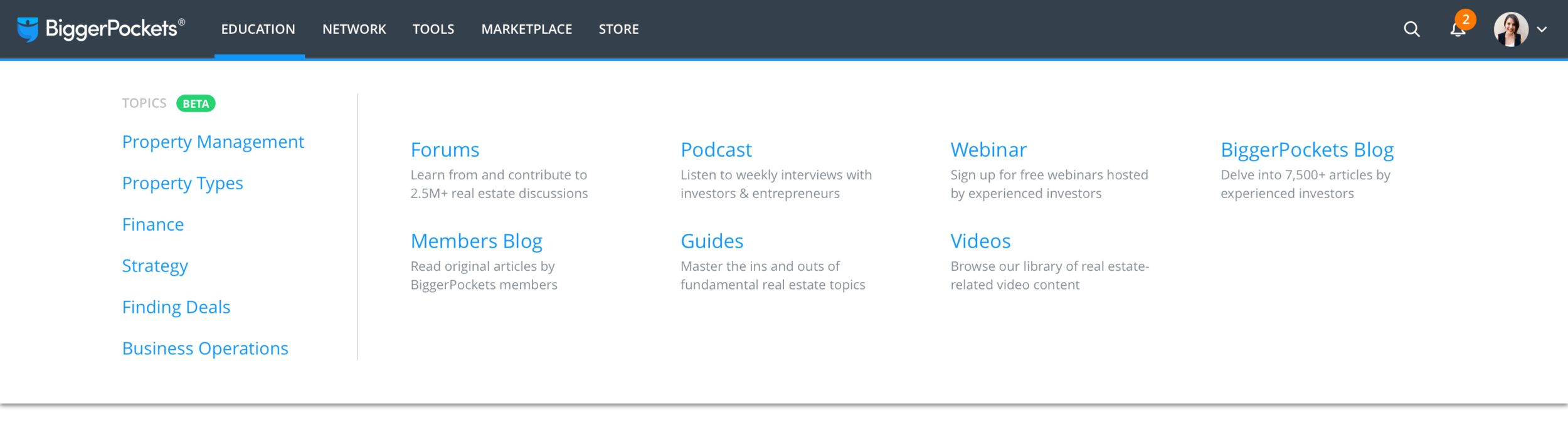Open the Members Blog
Screen dimensions: 1568x435
click(477, 241)
